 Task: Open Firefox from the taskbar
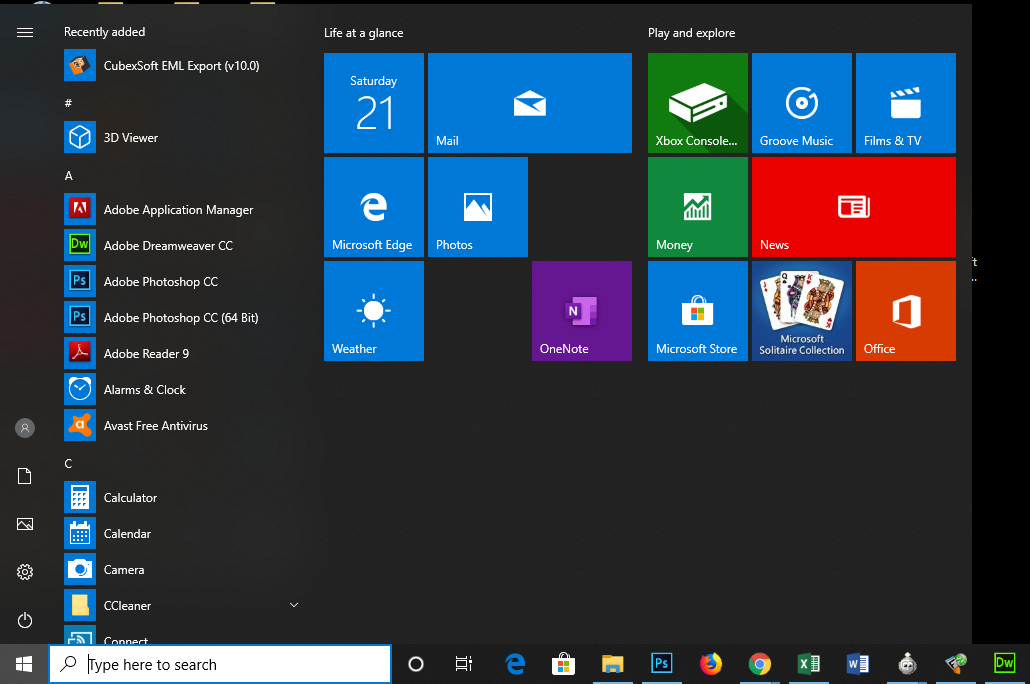(711, 664)
